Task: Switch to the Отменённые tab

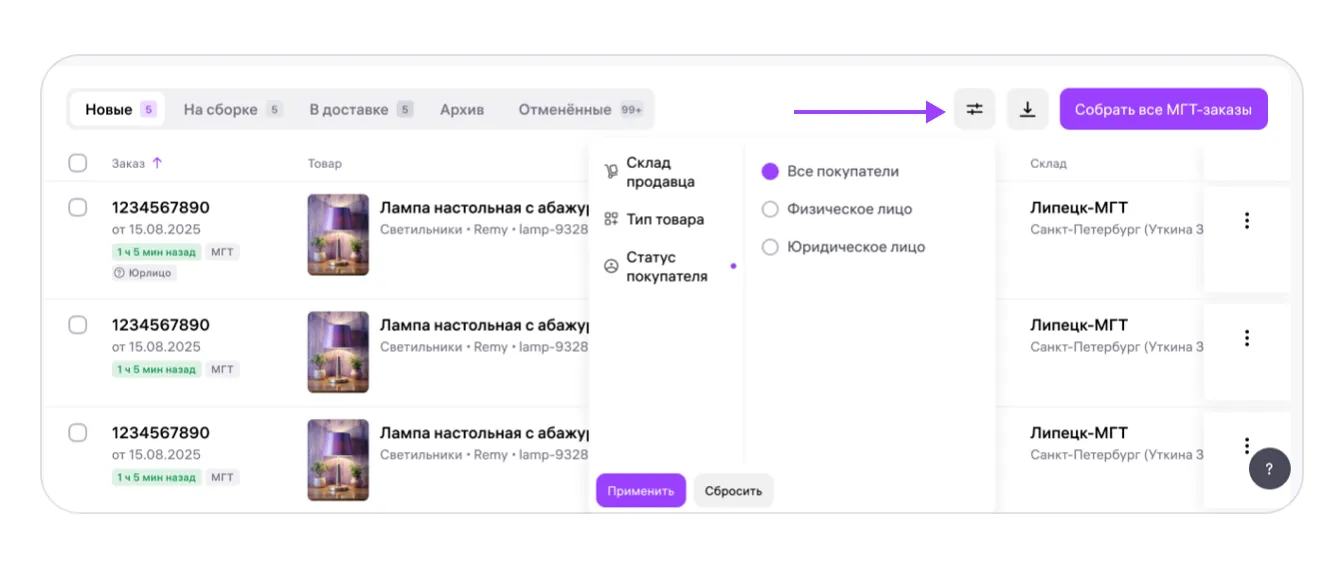Action: (x=565, y=109)
